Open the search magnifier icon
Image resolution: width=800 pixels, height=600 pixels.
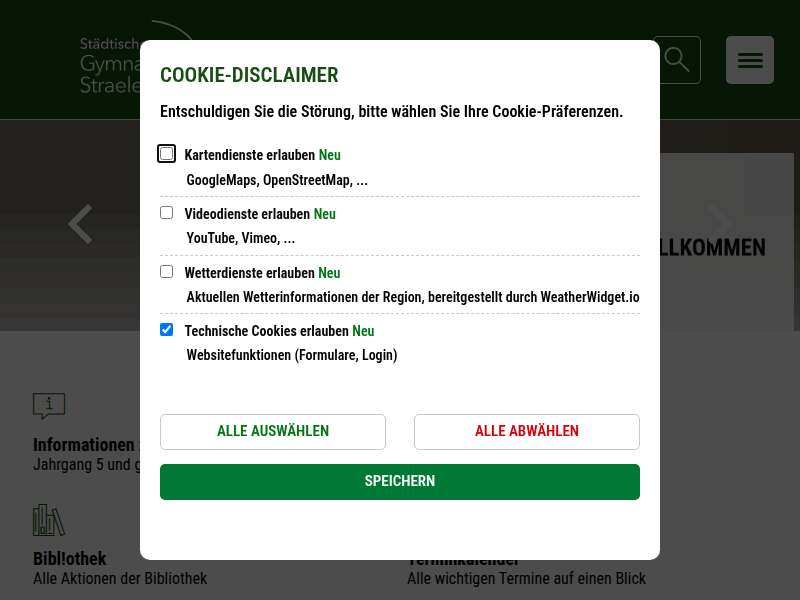tap(677, 60)
